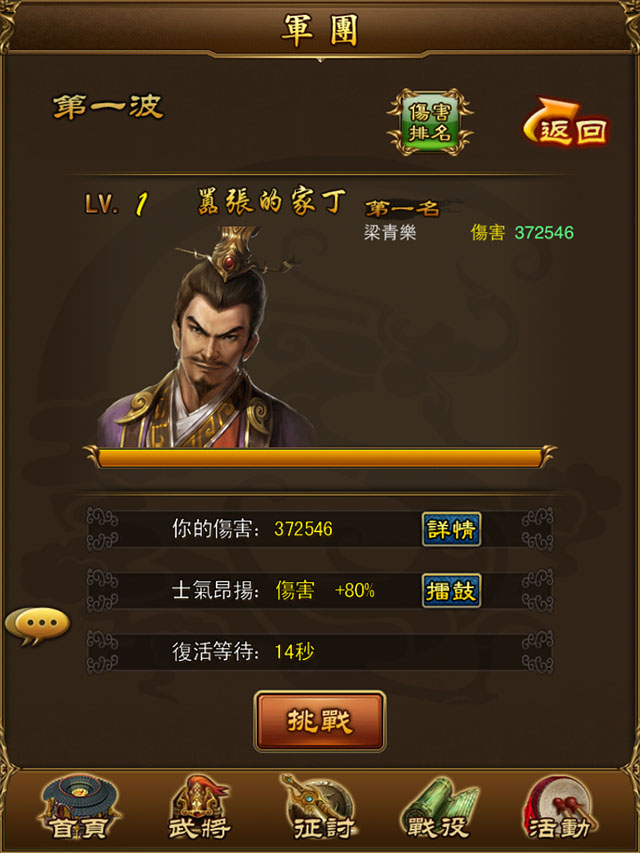Tap the 返回 back arrow icon
Screen dimensions: 640x853
pos(566,122)
